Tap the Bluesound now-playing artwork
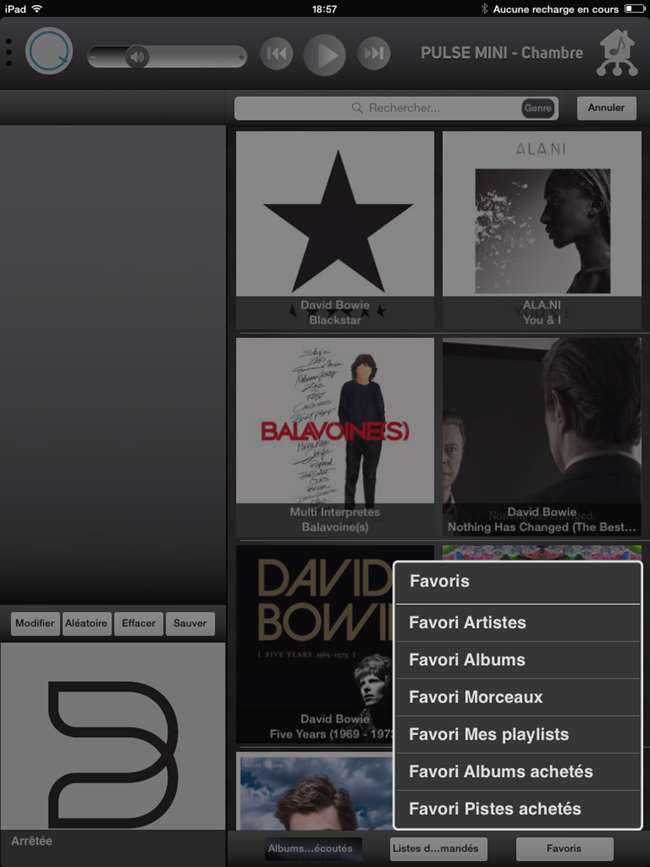650x867 pixels. [x=113, y=736]
